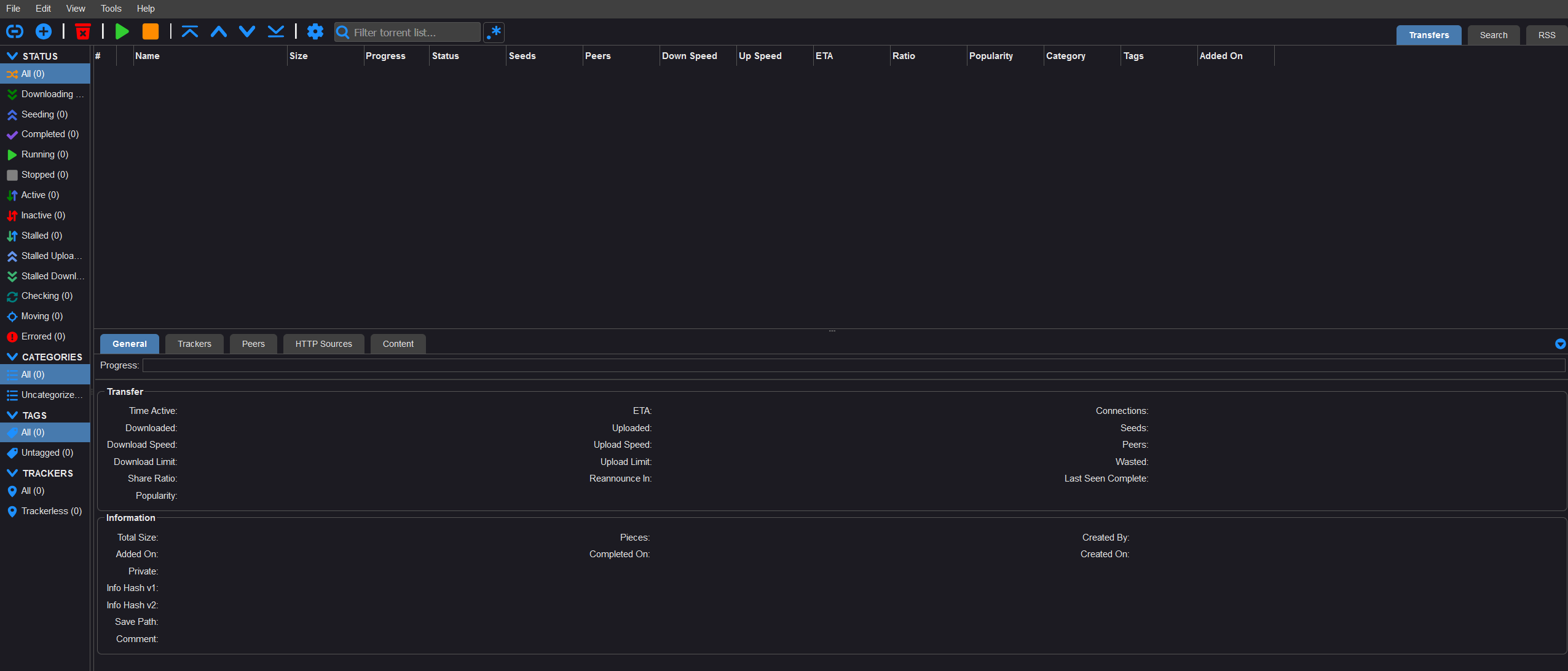Image resolution: width=1568 pixels, height=671 pixels.
Task: Select the Stalled Downloading filter
Action: pos(45,276)
